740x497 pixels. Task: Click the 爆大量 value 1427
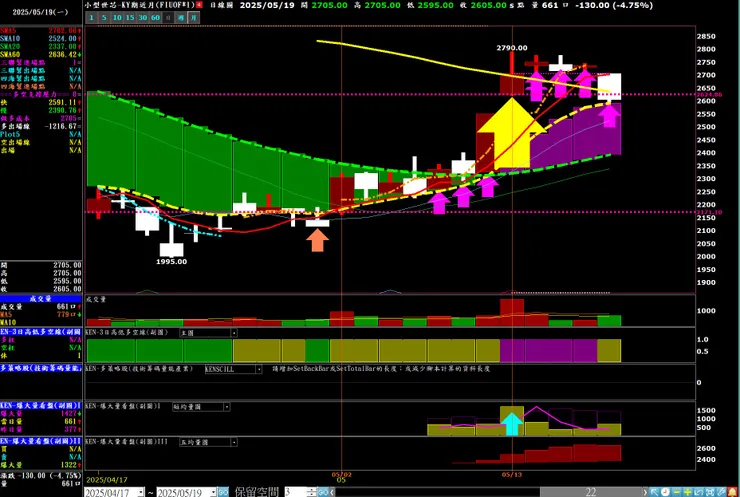(69, 414)
